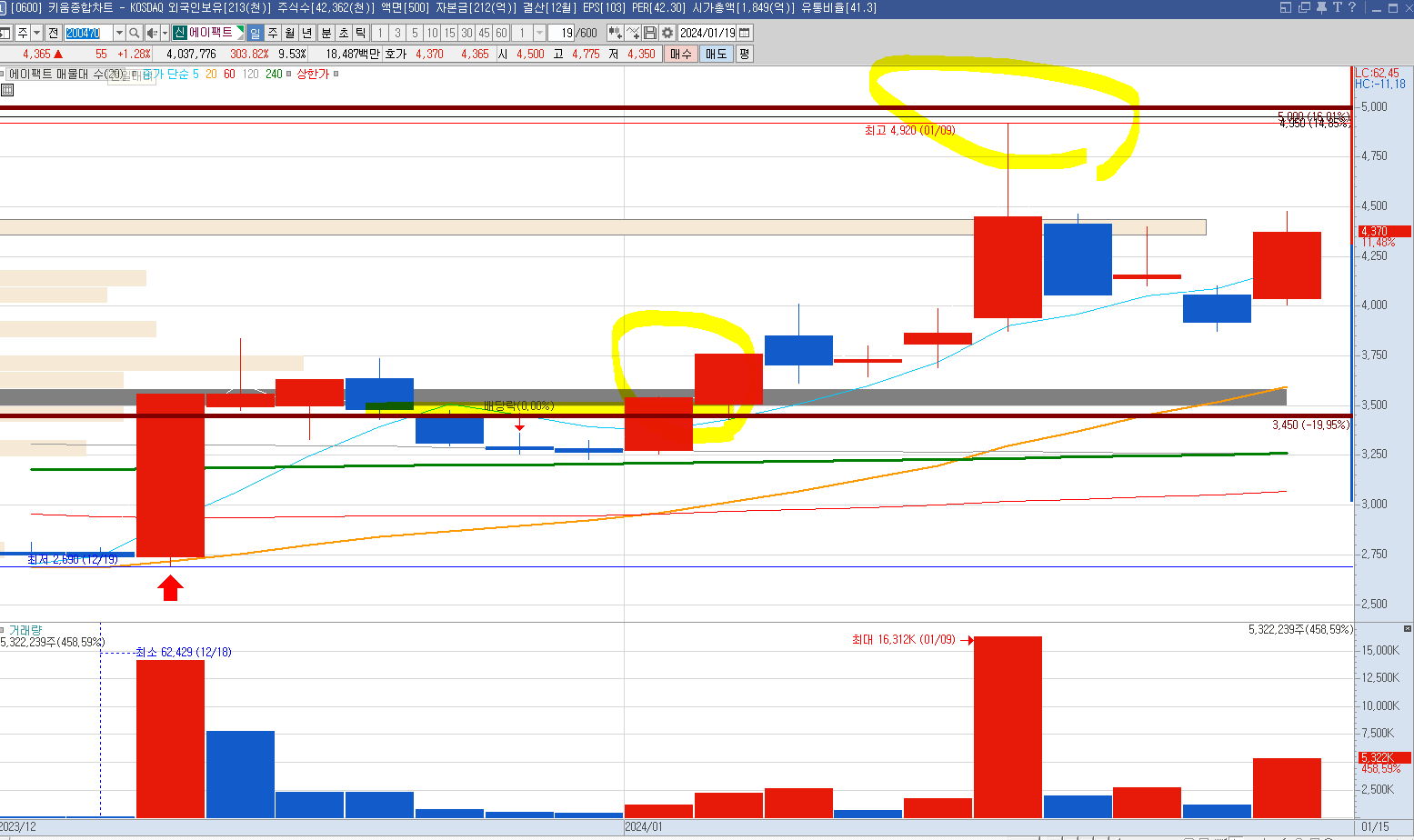The width and height of the screenshot is (1414, 840).
Task: Open chart settings gear icon
Action: (x=667, y=33)
